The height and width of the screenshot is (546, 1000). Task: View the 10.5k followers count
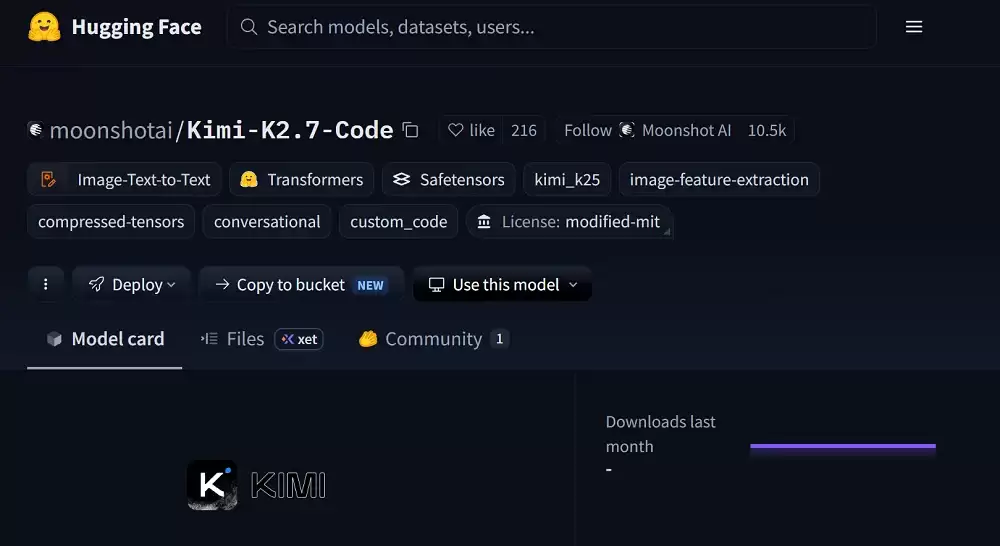click(x=767, y=130)
